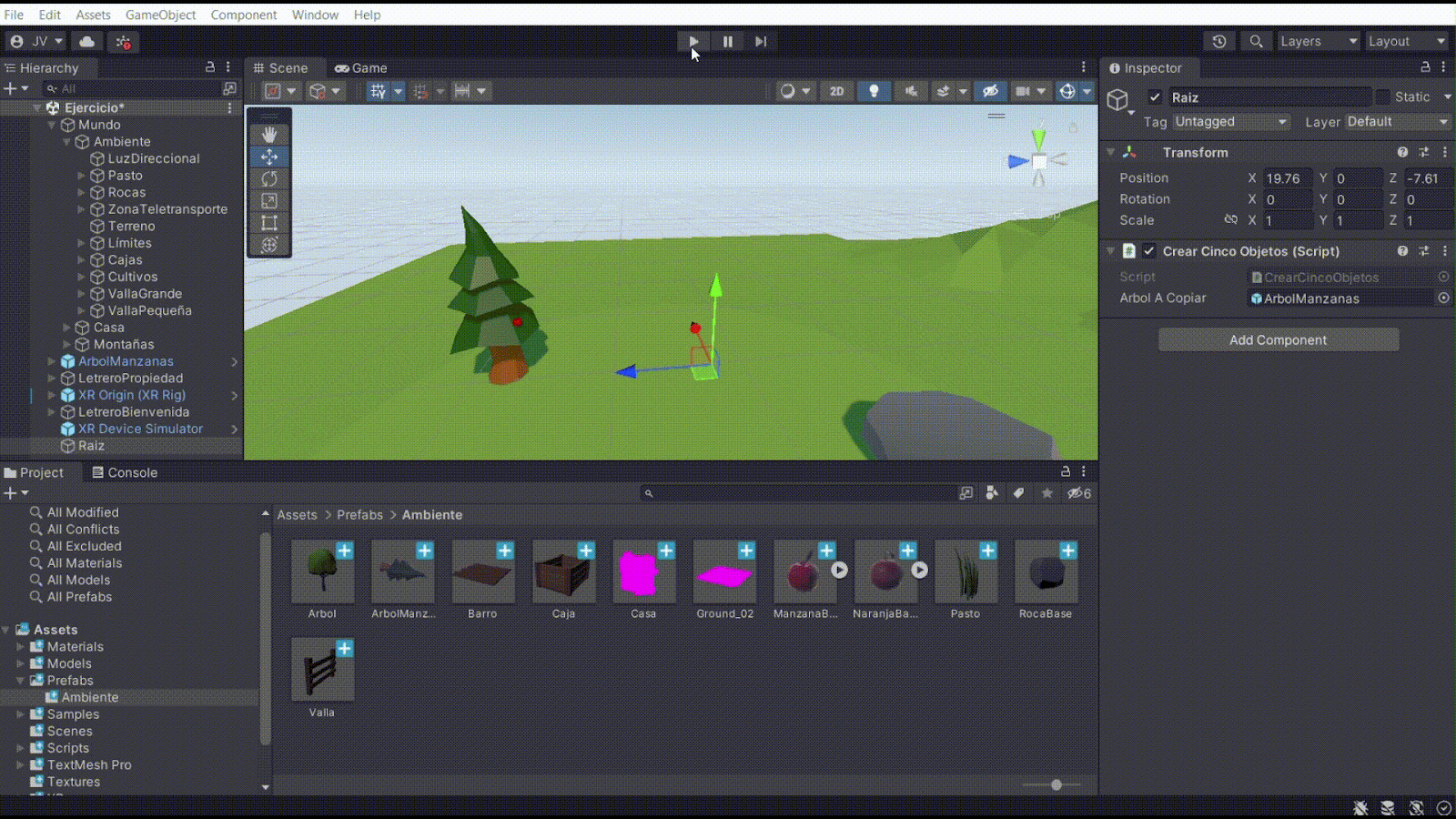Open the version control bug icon
Viewport: 1456px width, 819px height.
coord(123,42)
